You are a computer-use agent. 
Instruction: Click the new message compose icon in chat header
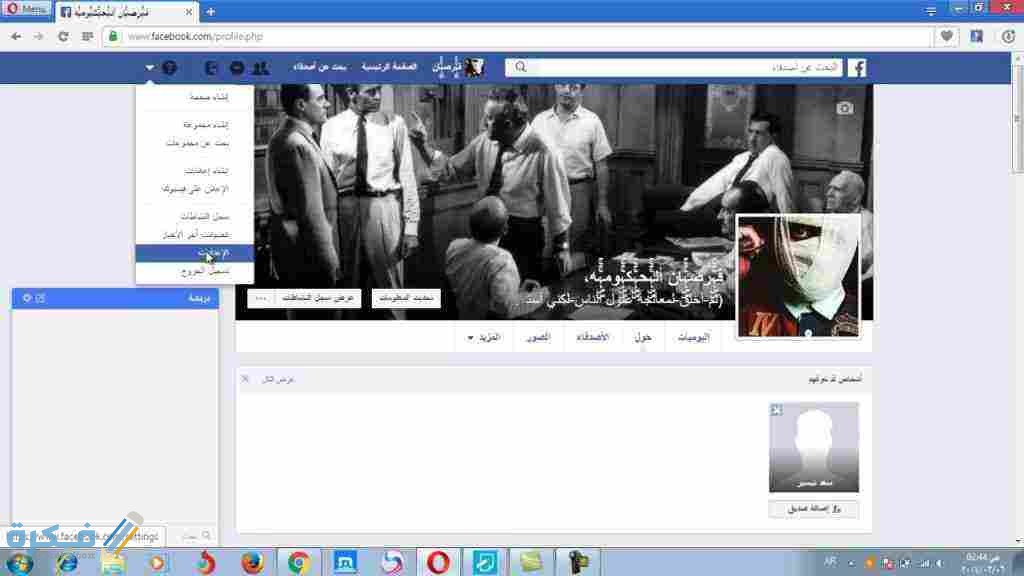pyautogui.click(x=40, y=298)
